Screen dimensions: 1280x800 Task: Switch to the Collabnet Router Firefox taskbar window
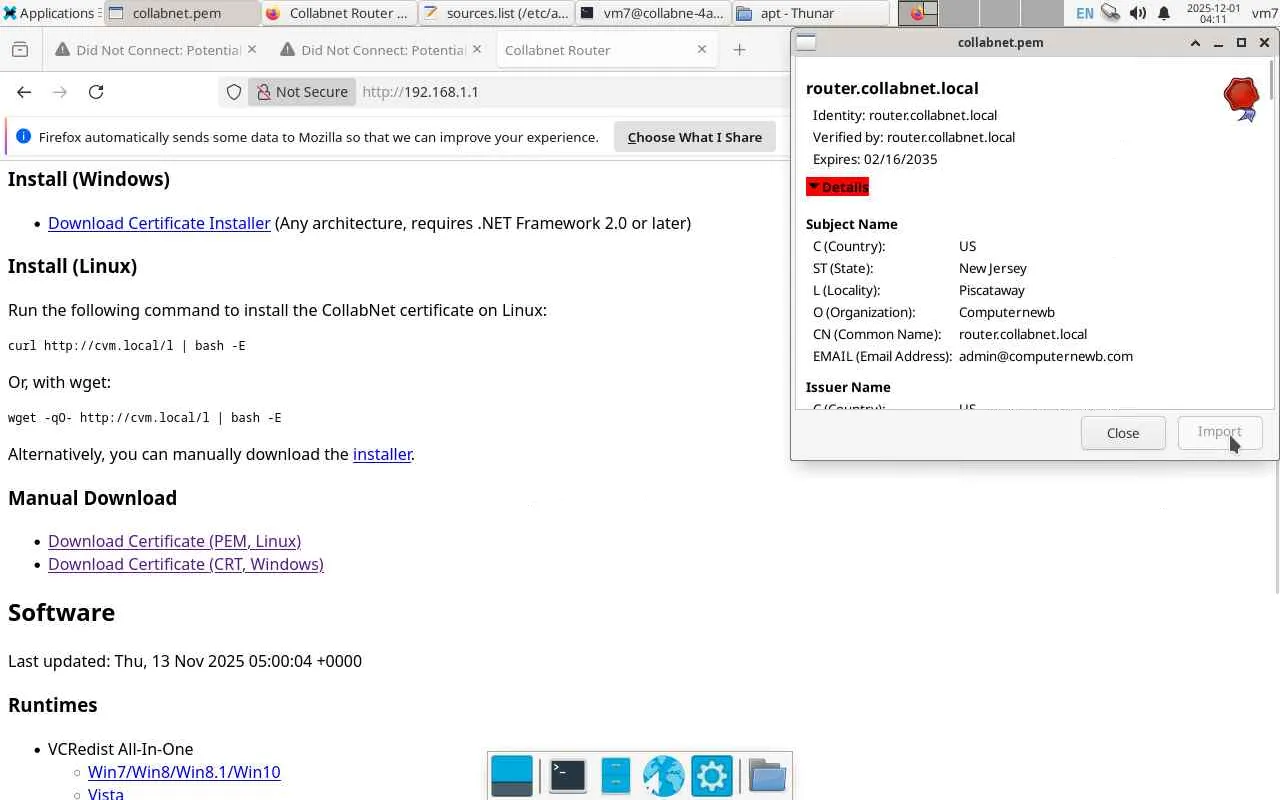coord(338,13)
